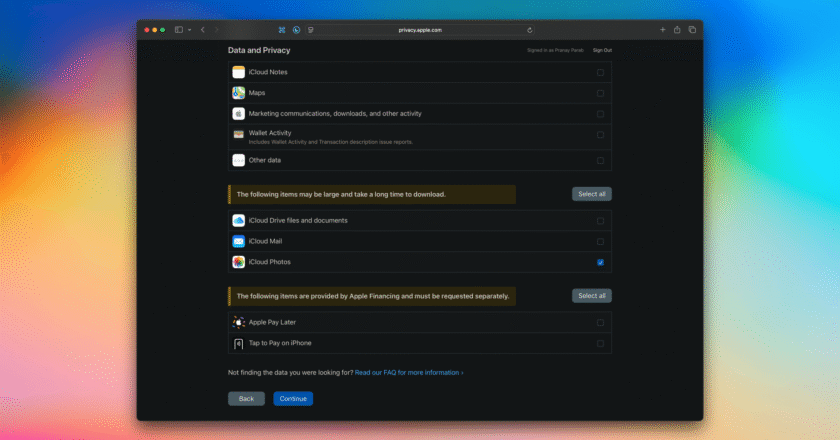Image resolution: width=840 pixels, height=440 pixels.
Task: Show the tab overview icon
Action: (x=692, y=30)
